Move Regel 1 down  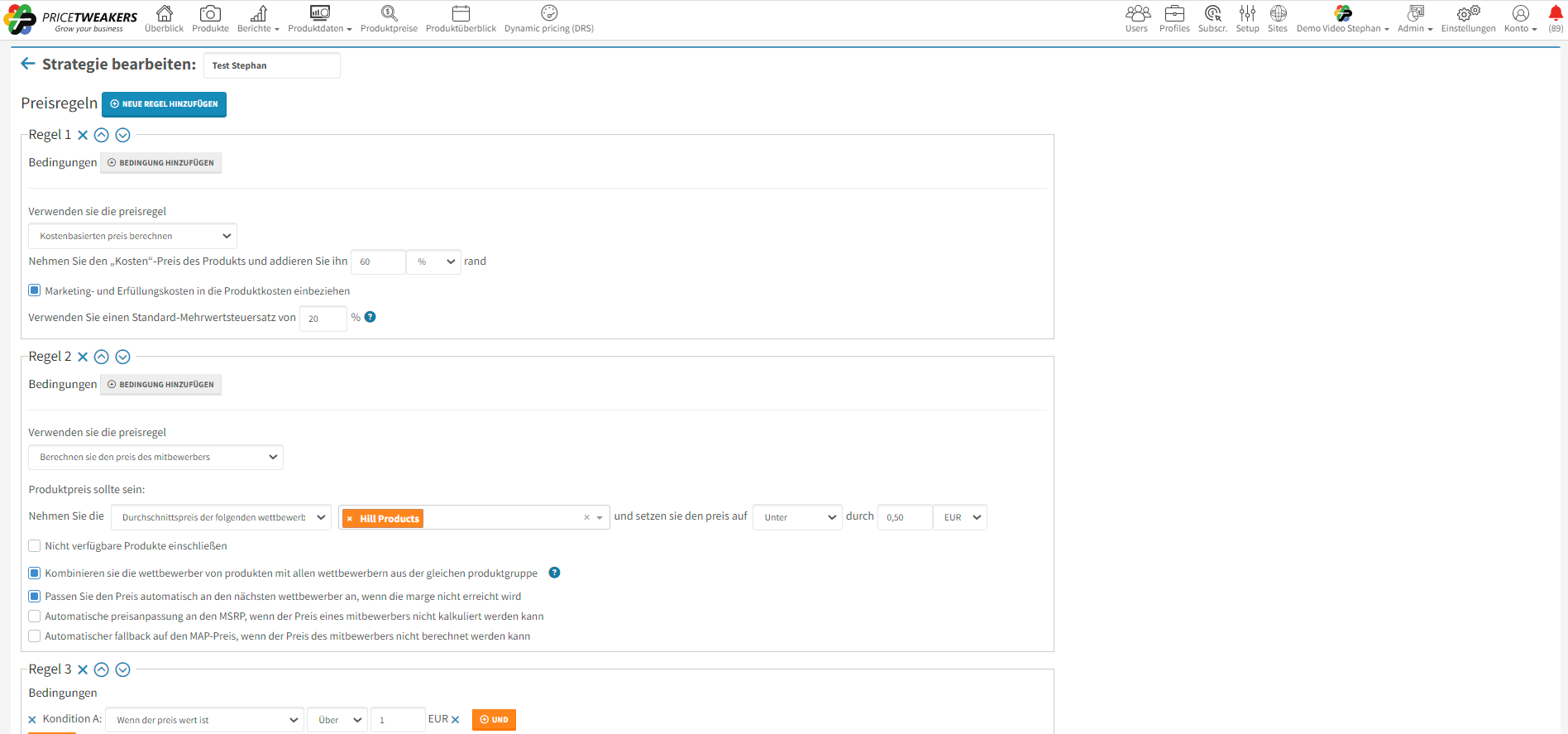[x=123, y=135]
